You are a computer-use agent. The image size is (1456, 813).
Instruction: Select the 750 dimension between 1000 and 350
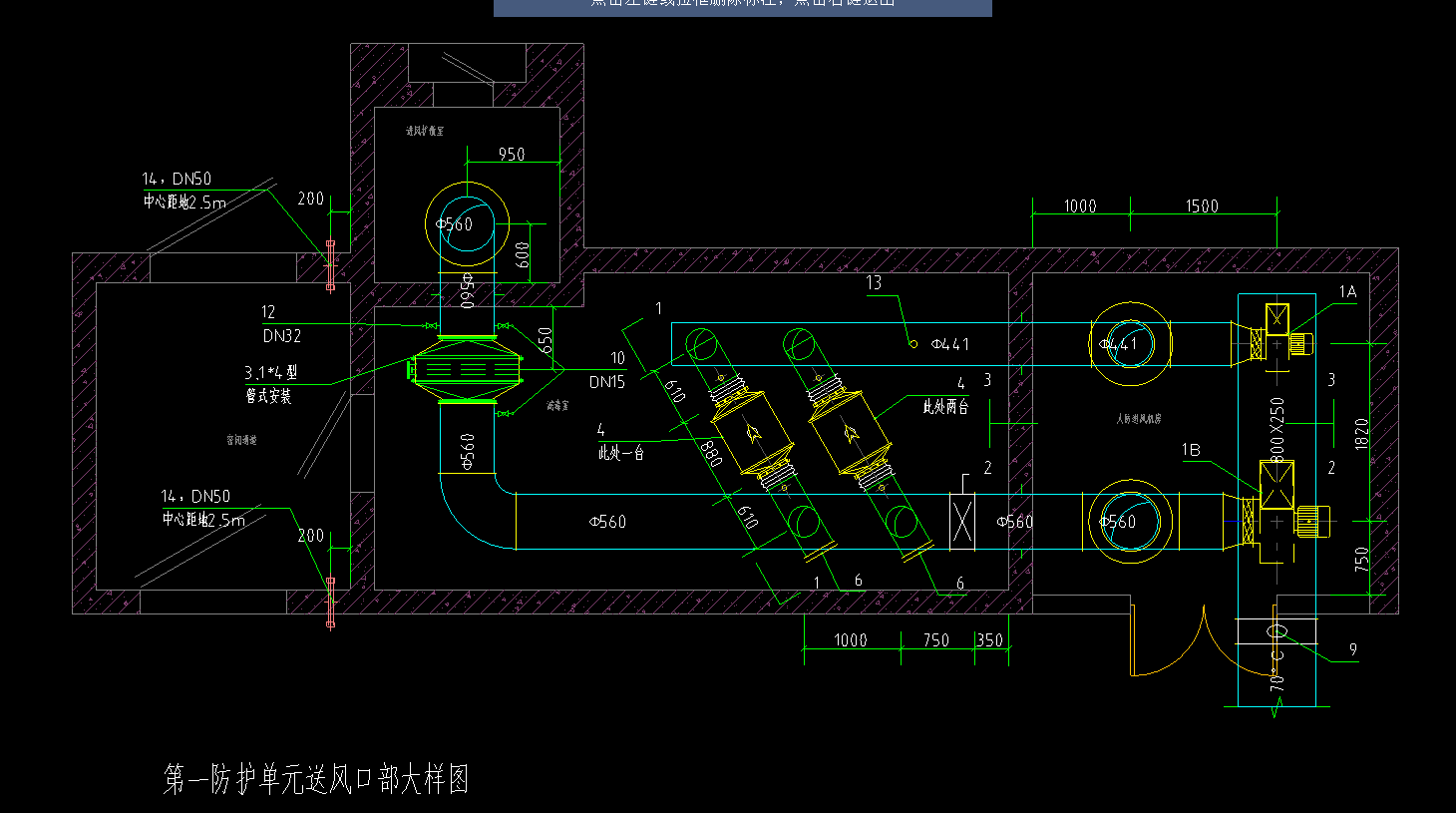(935, 640)
